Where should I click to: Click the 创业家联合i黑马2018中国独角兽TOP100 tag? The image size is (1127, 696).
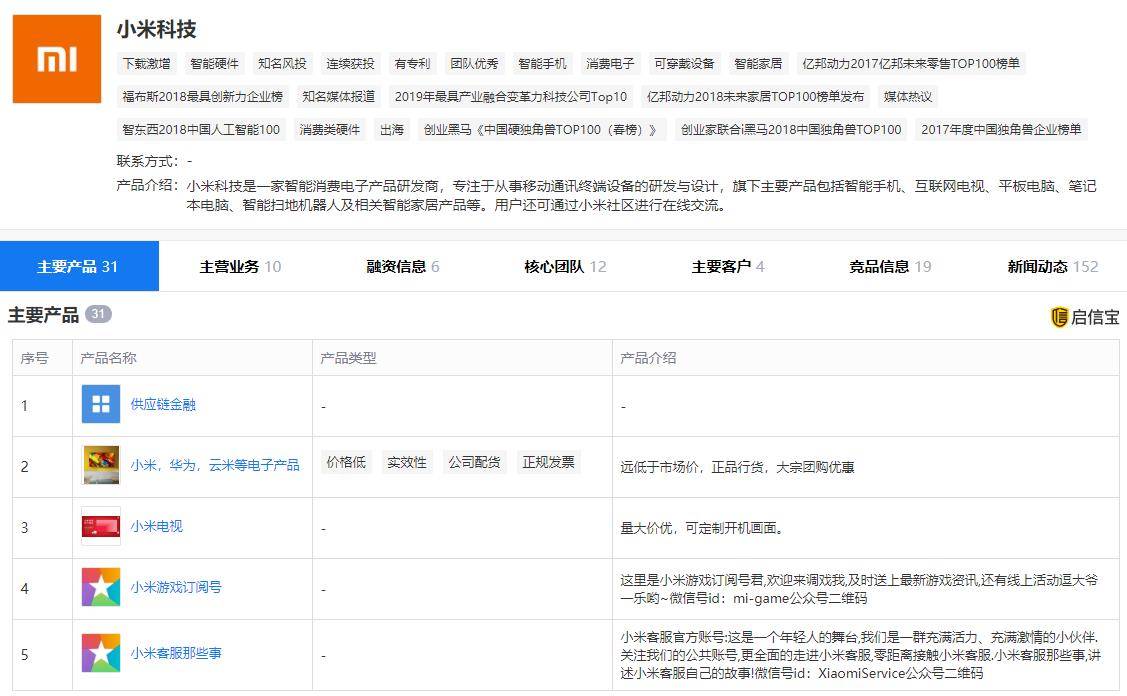[791, 129]
